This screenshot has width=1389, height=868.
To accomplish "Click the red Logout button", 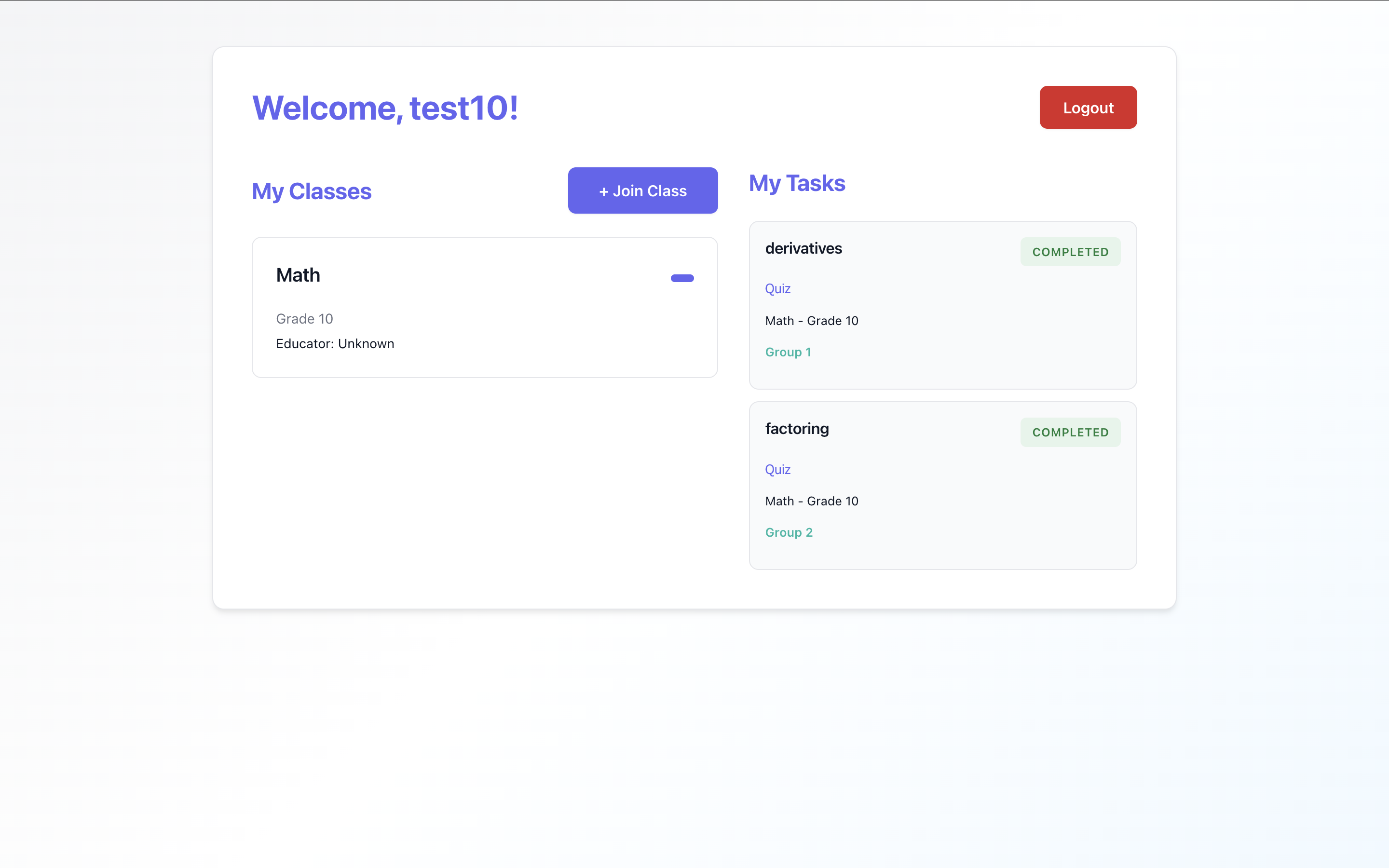I will (1088, 108).
